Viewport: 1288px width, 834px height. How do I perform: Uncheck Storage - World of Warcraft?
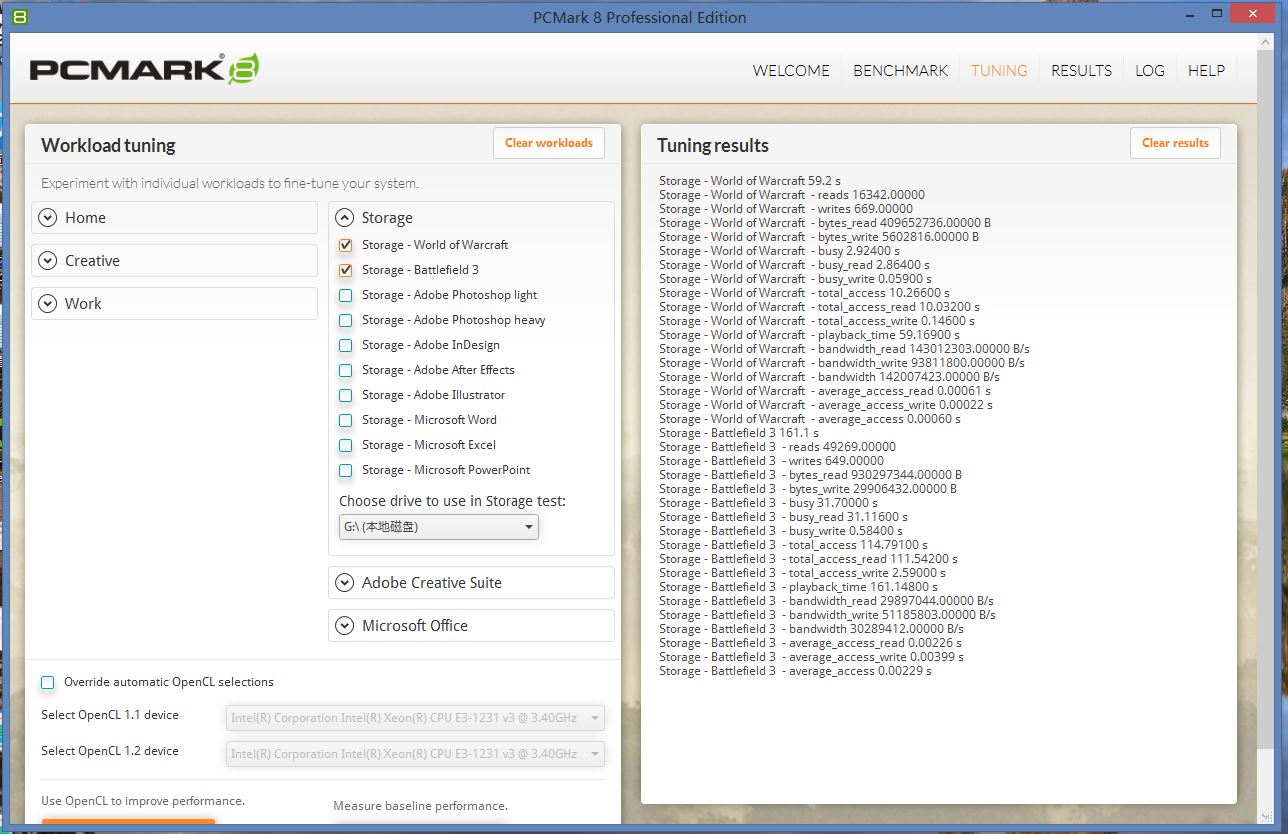tap(346, 245)
